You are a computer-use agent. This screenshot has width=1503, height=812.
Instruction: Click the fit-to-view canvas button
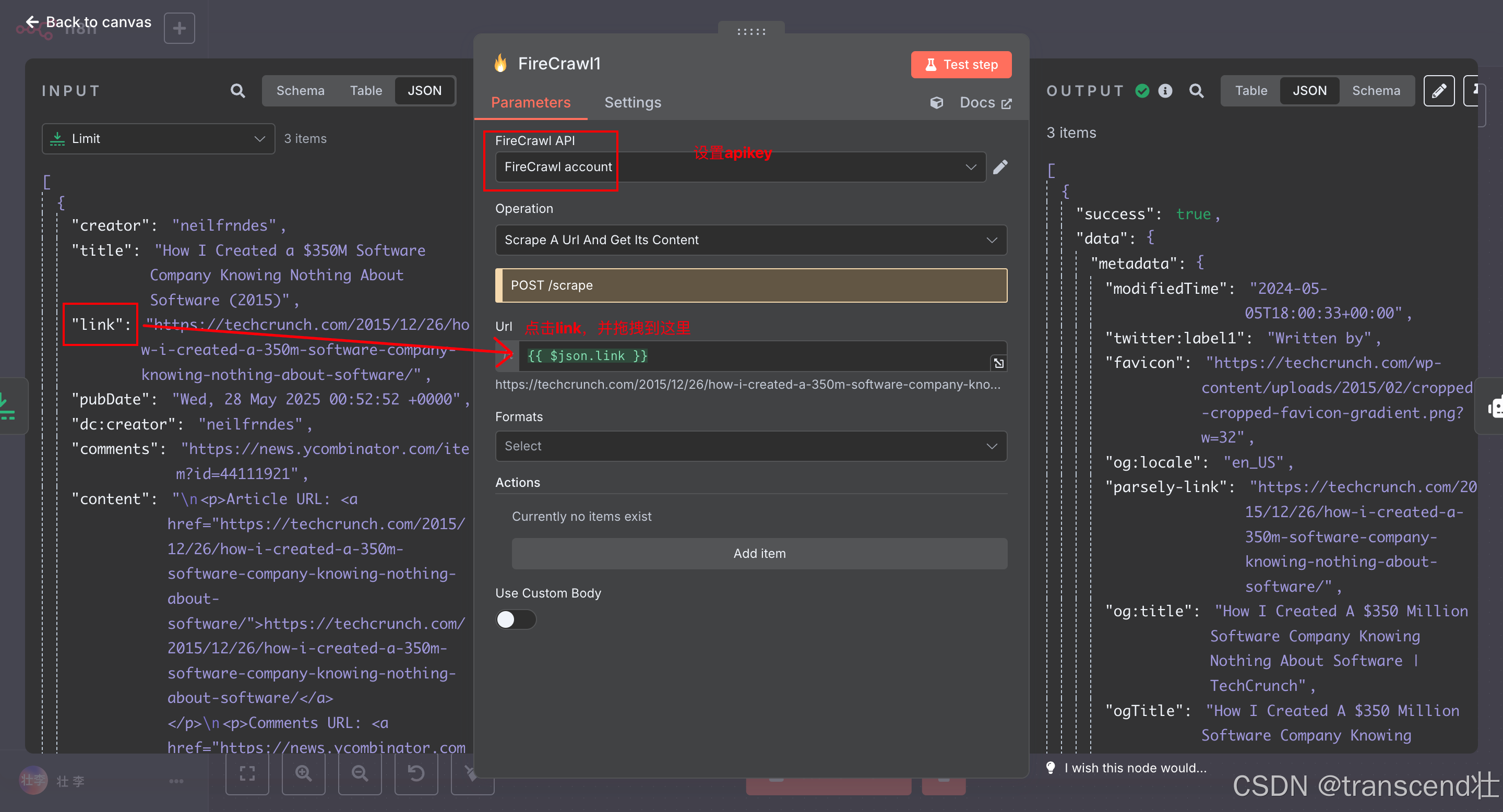[x=247, y=773]
